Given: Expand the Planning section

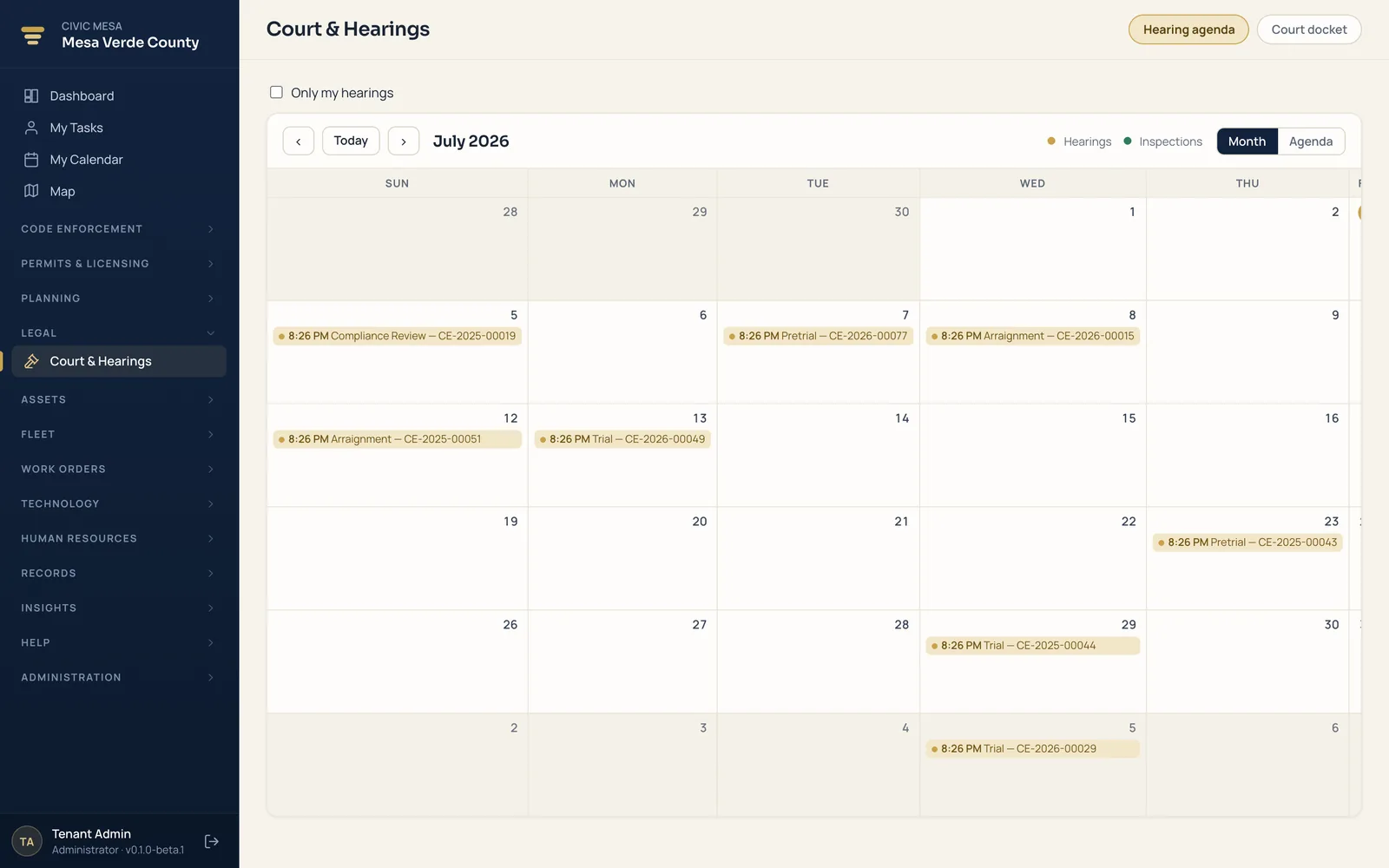Looking at the screenshot, I should click(119, 299).
